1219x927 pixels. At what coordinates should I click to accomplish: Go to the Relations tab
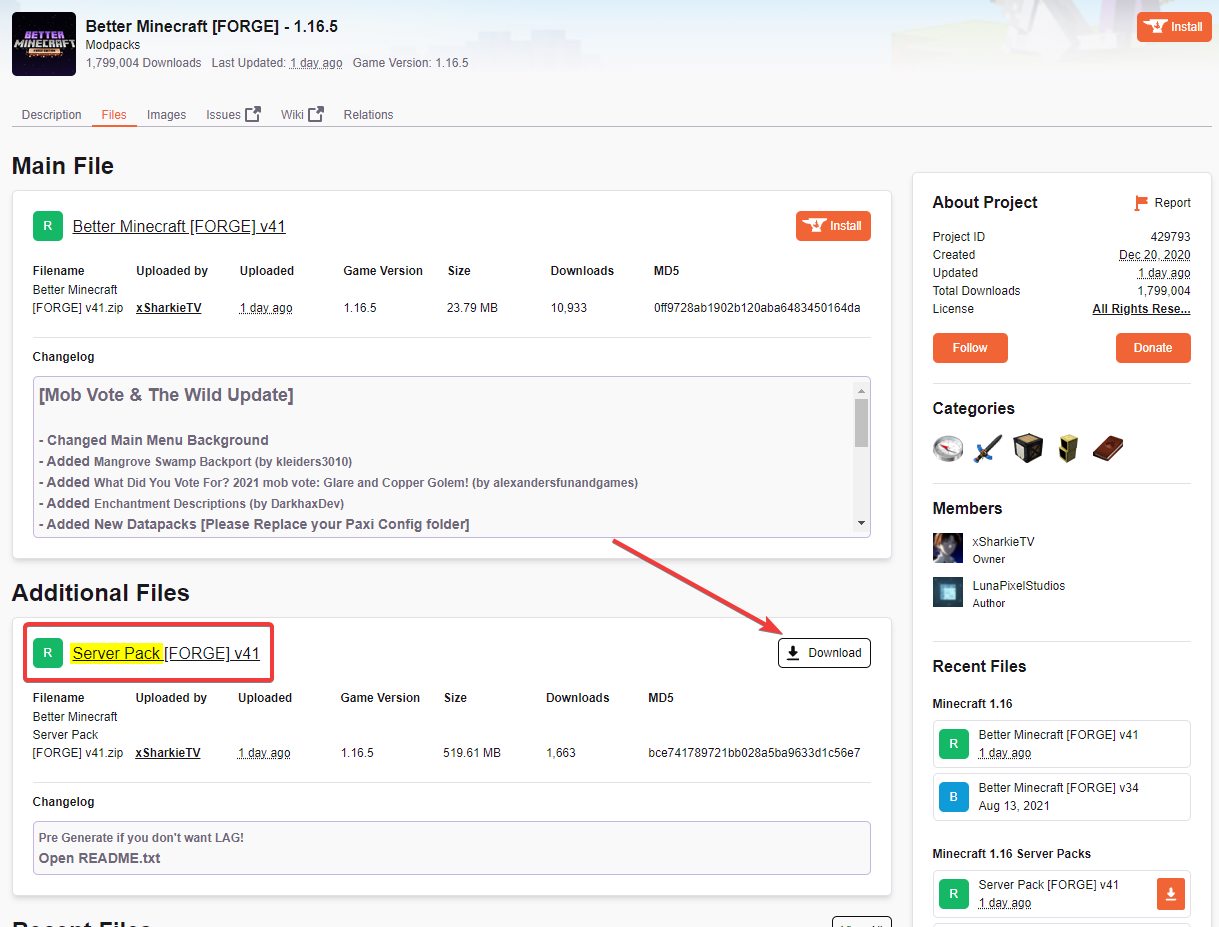(x=368, y=115)
